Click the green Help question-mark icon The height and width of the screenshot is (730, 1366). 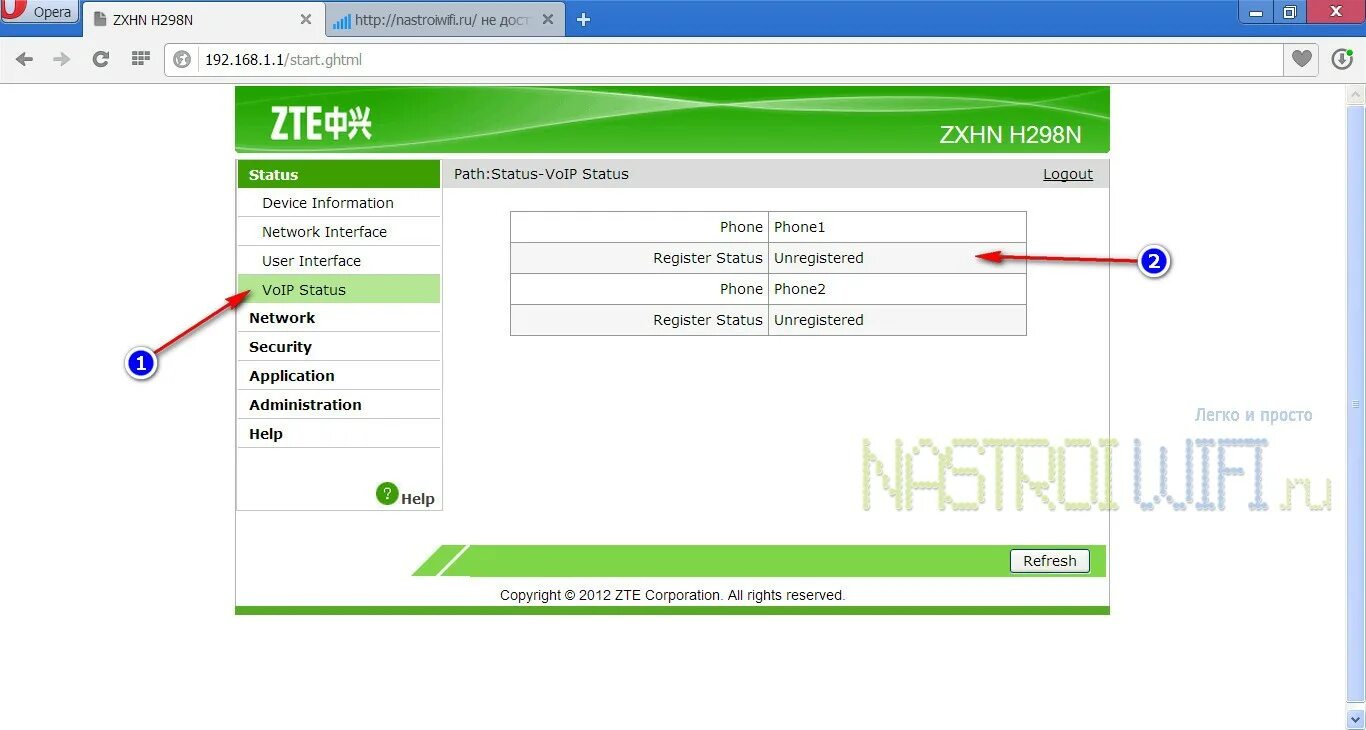click(x=387, y=493)
